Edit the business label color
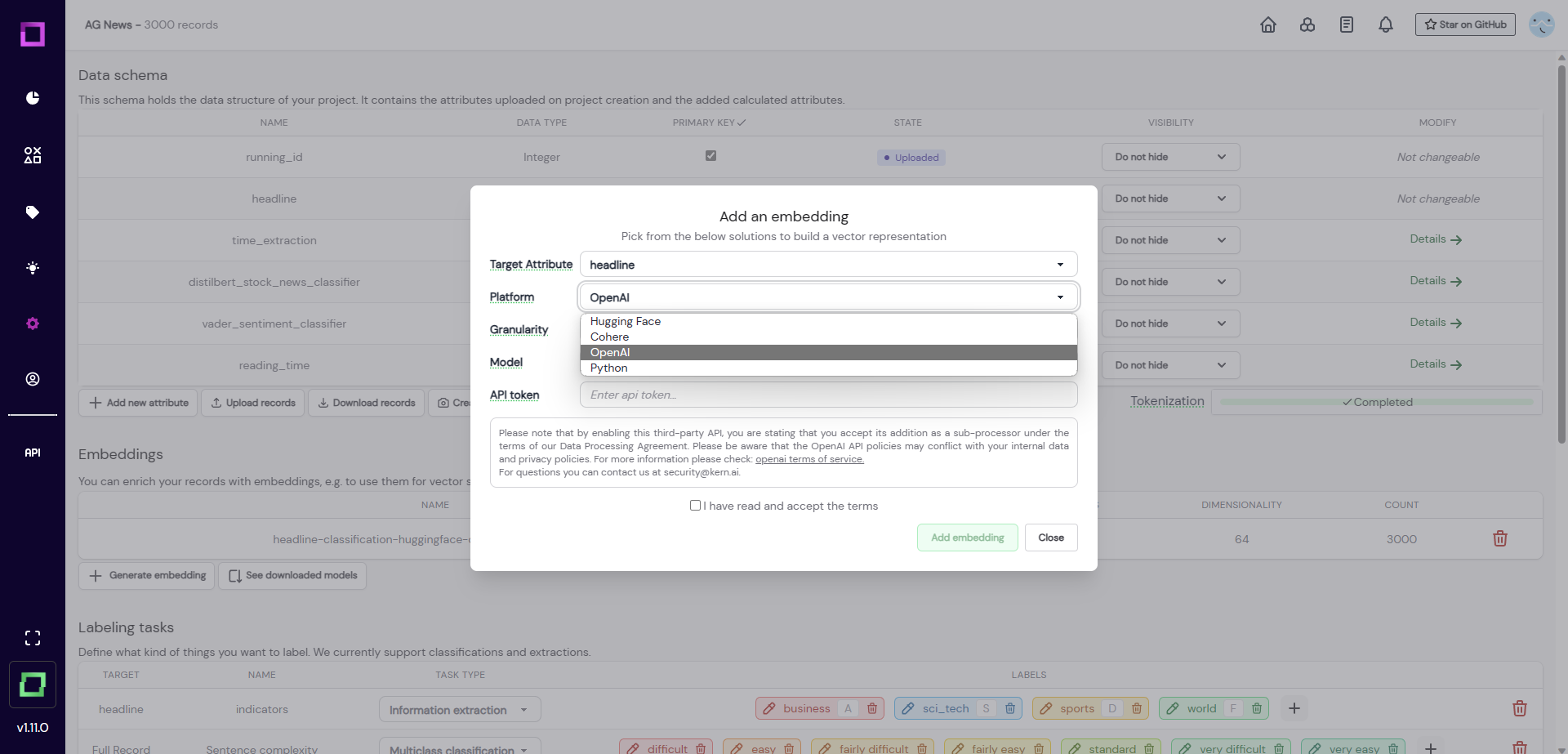This screenshot has height=754, width=1568. pyautogui.click(x=769, y=708)
